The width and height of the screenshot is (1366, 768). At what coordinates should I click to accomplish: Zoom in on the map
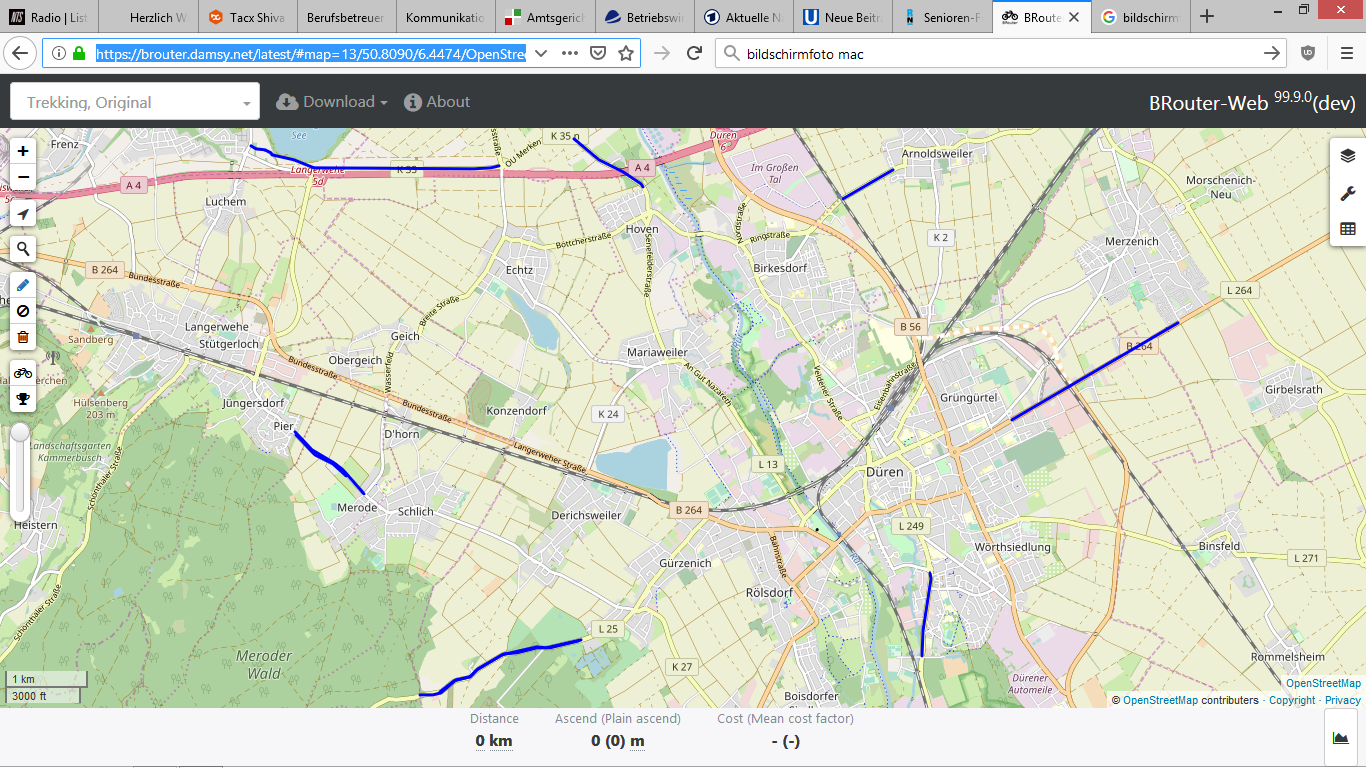point(23,151)
